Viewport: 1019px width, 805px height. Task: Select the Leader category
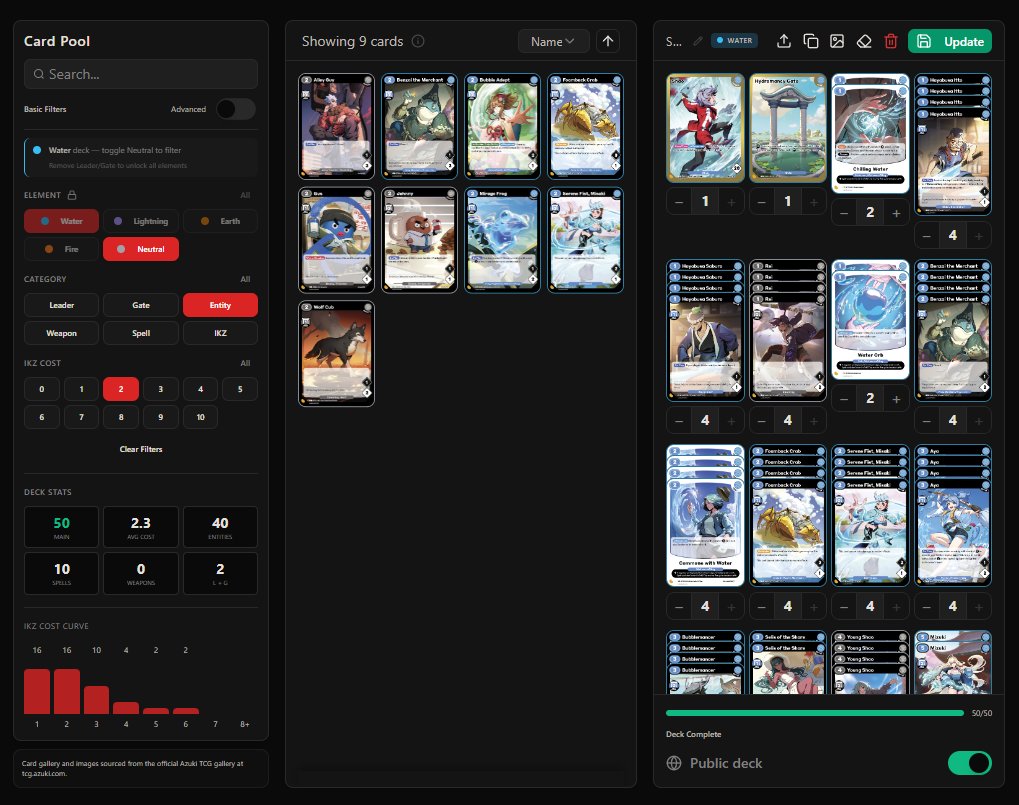point(62,305)
